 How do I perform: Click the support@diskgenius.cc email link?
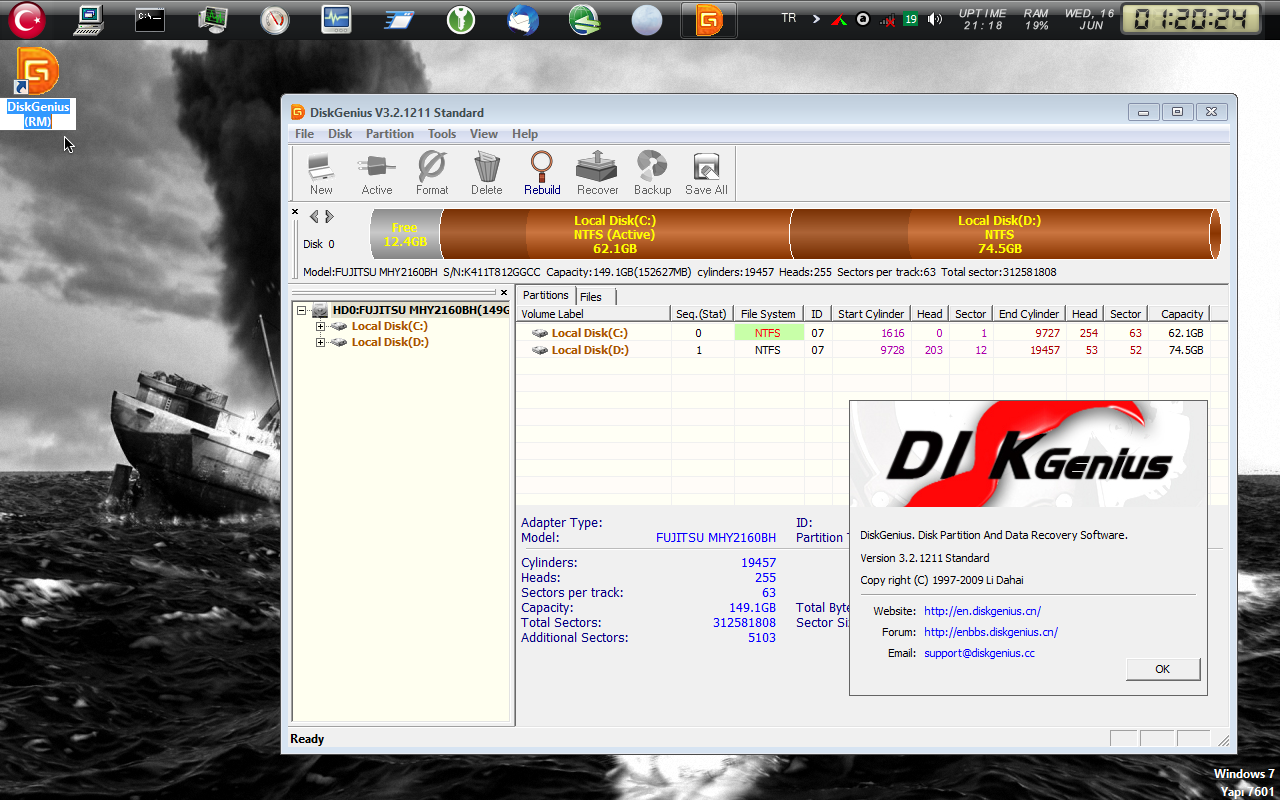coord(979,653)
